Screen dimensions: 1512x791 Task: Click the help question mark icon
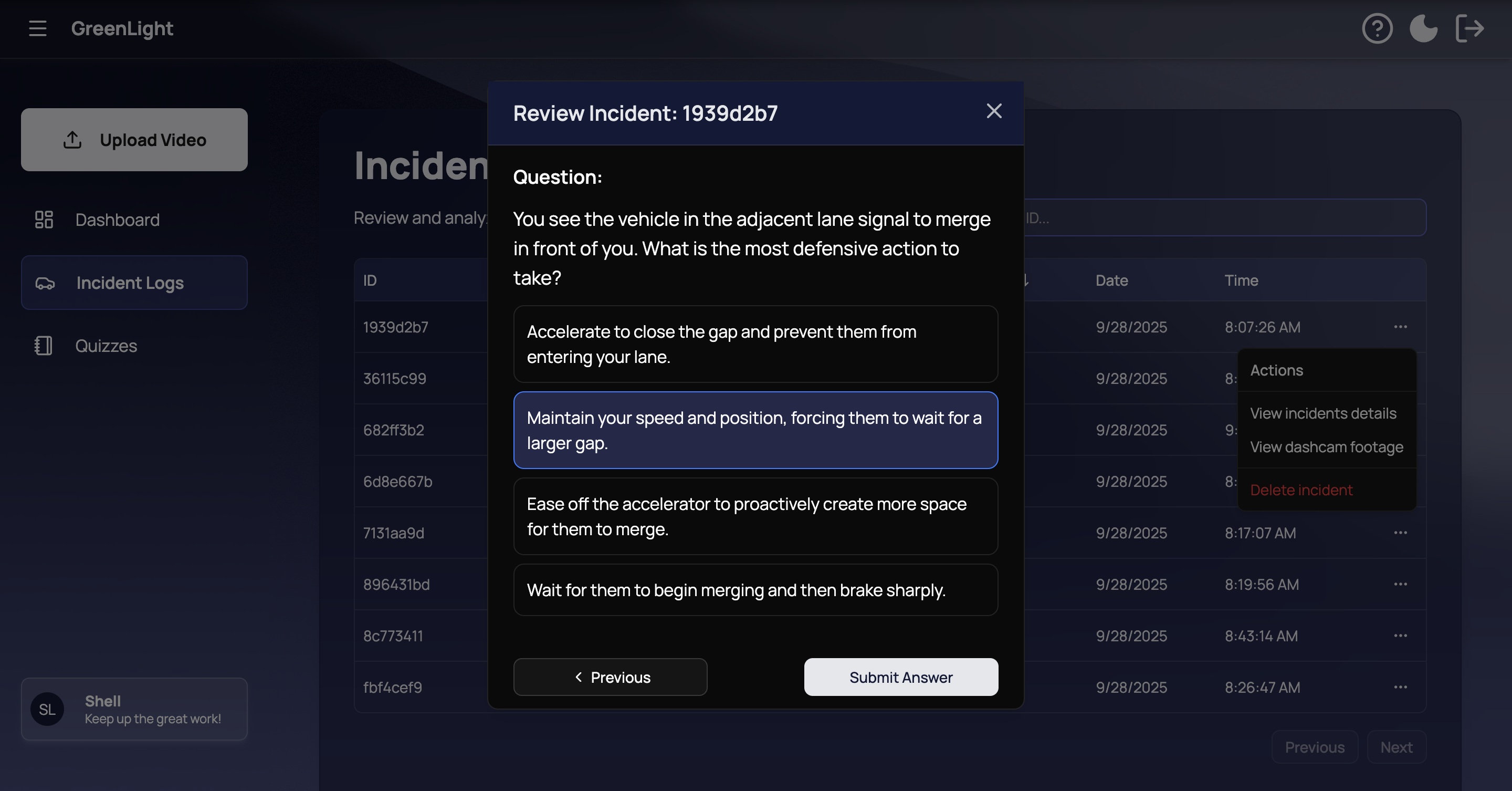1377,28
